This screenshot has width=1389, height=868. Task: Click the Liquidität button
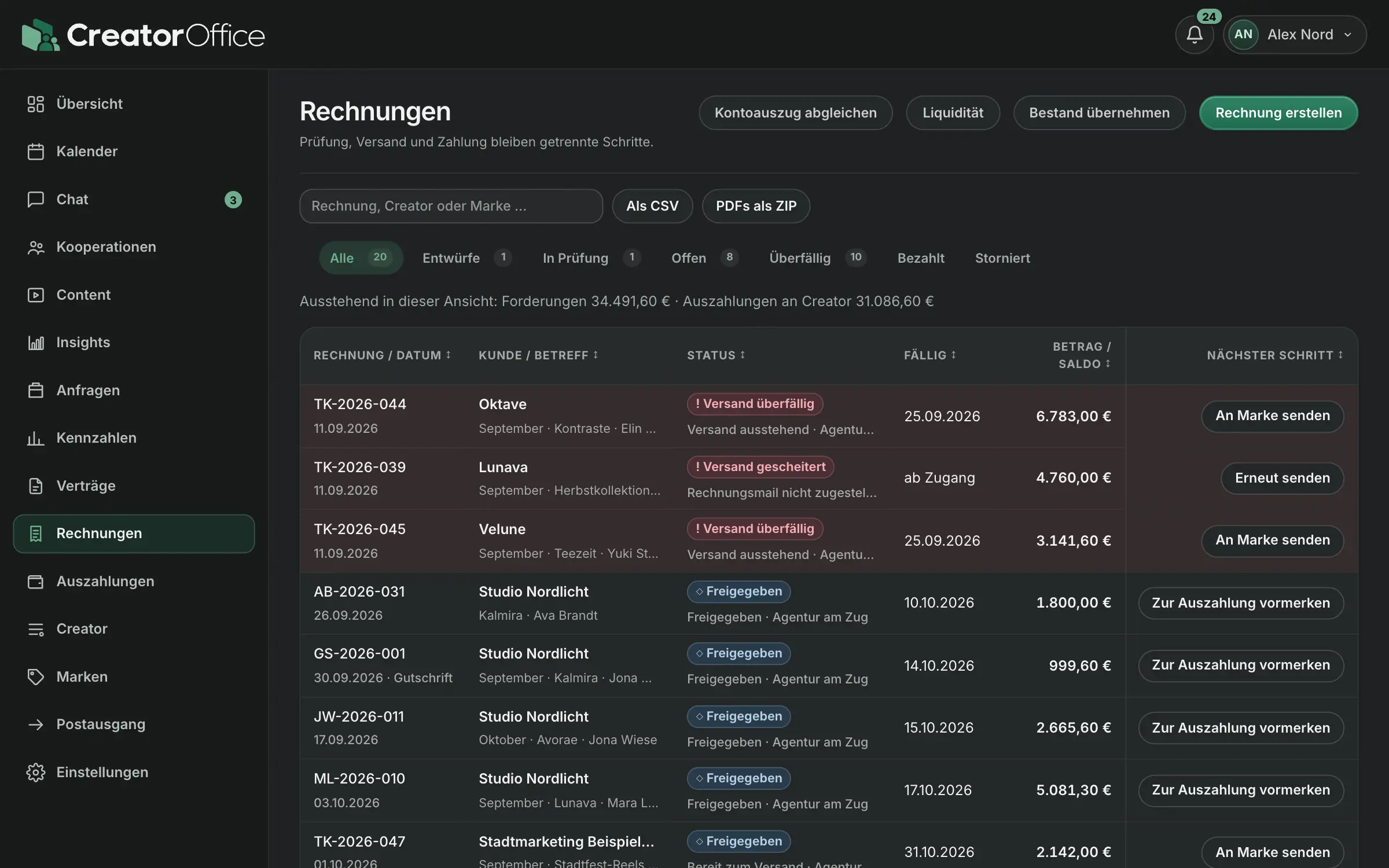coord(953,113)
